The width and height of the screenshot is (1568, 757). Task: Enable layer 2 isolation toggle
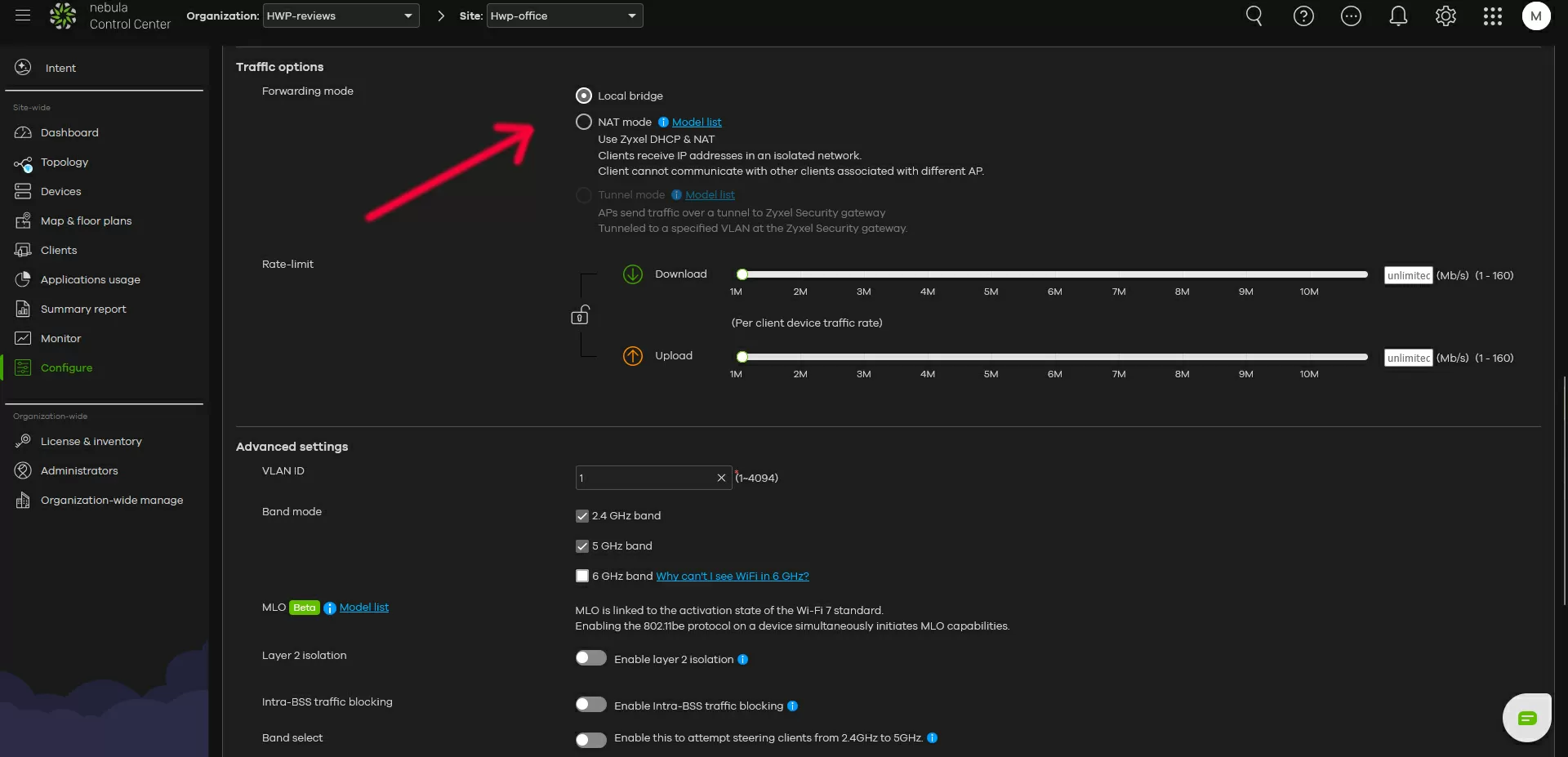pyautogui.click(x=590, y=658)
